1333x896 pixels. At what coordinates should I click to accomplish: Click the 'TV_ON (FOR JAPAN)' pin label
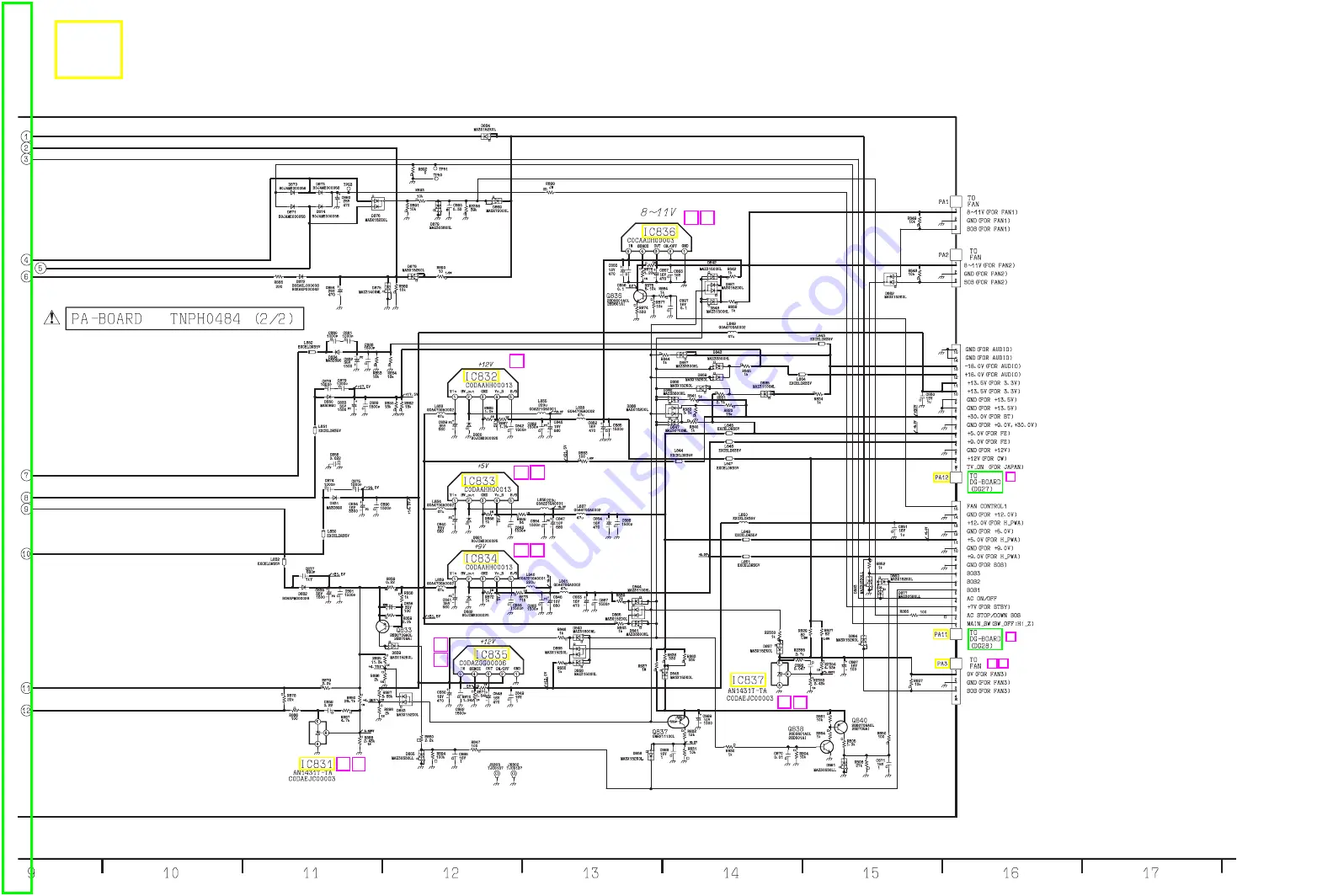[x=995, y=467]
